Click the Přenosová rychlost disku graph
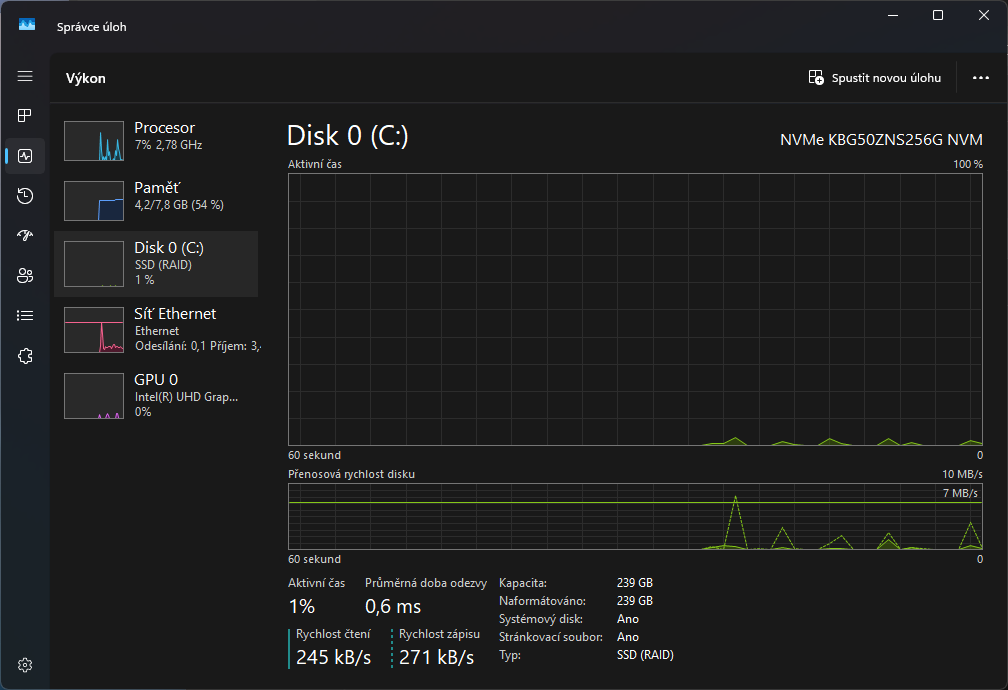 [636, 515]
